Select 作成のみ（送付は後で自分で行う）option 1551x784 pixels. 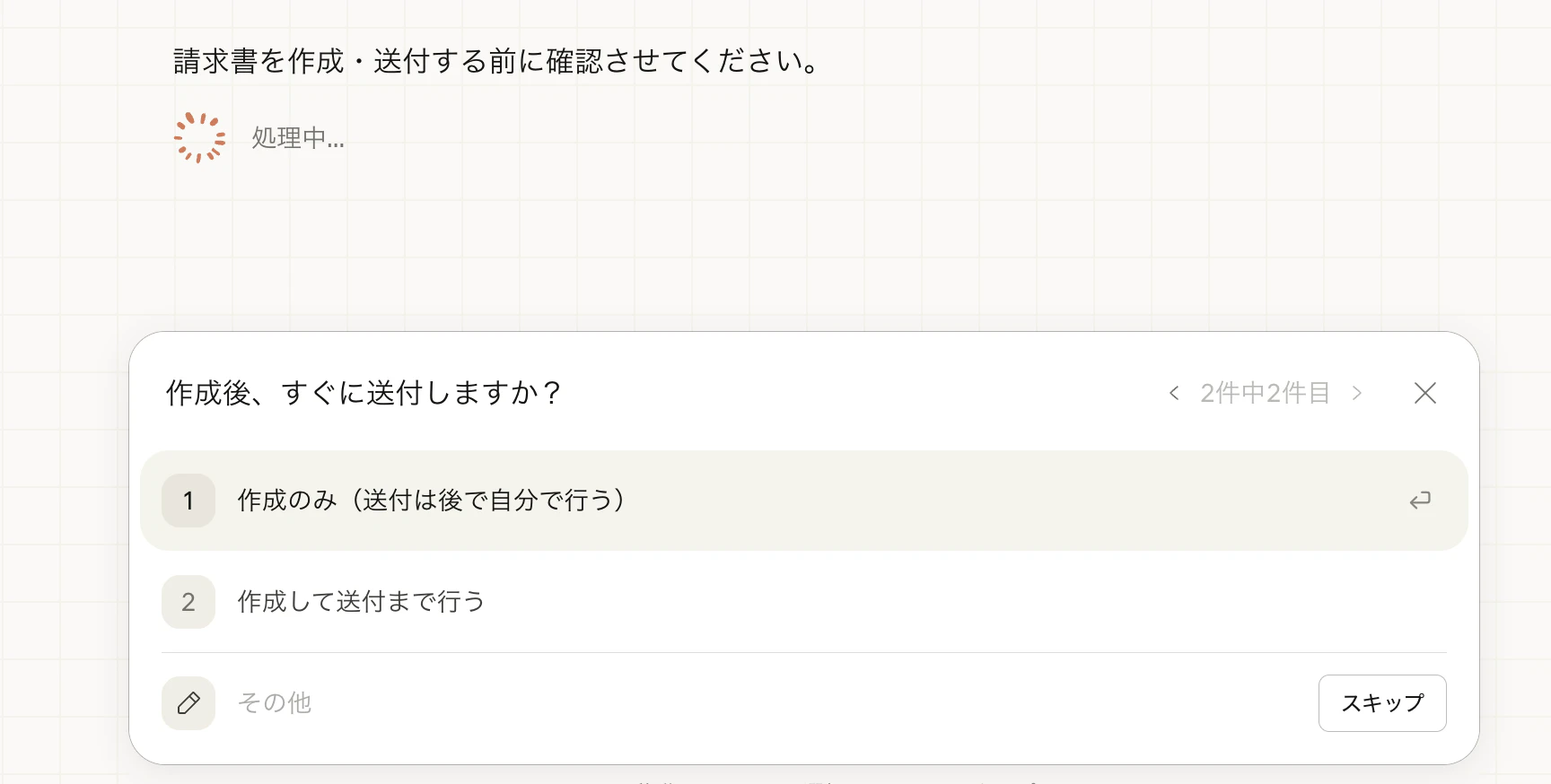point(431,501)
